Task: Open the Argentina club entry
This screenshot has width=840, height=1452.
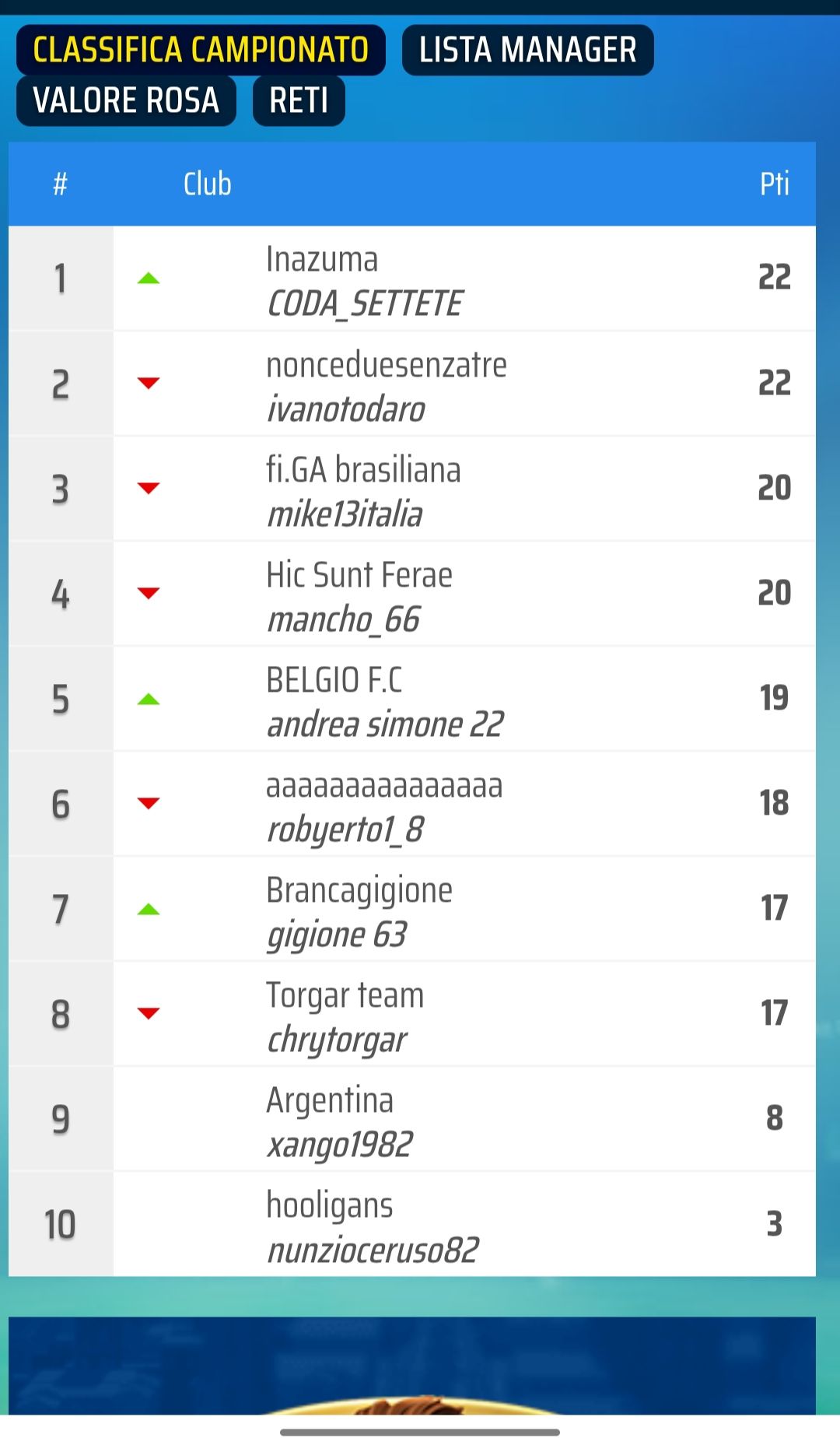Action: [330, 1100]
